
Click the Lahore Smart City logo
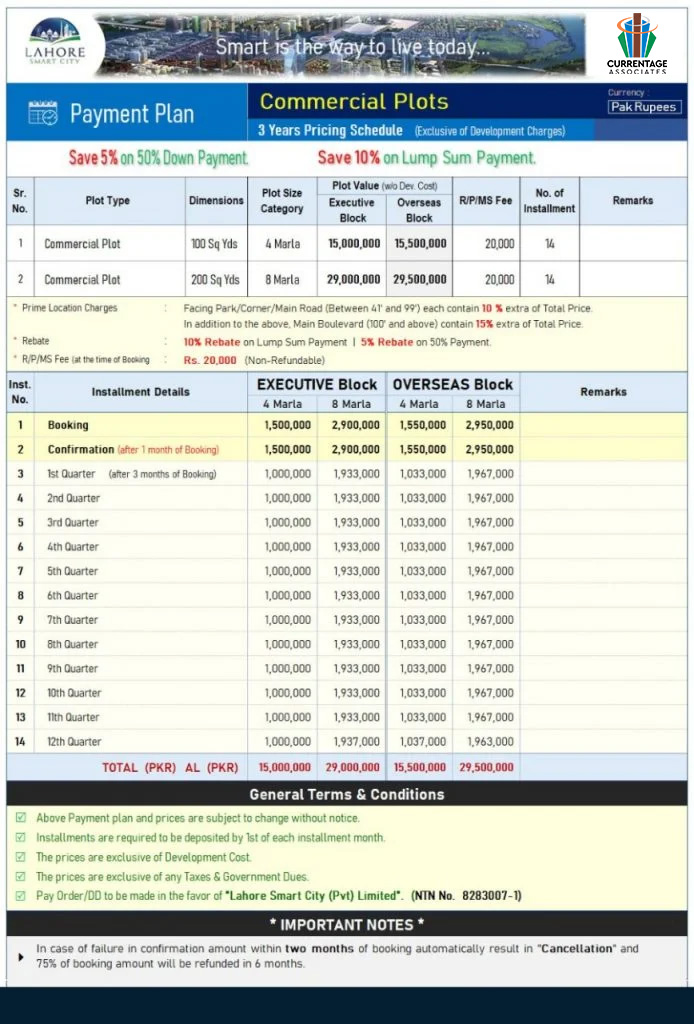tap(55, 41)
